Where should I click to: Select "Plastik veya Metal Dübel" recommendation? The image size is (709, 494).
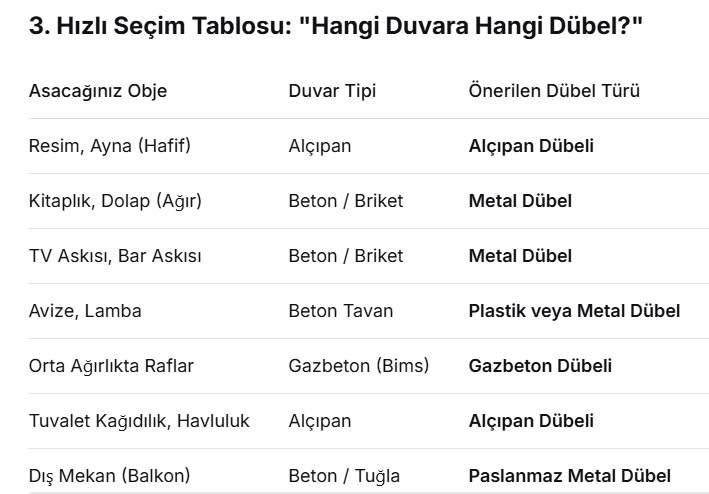(574, 311)
